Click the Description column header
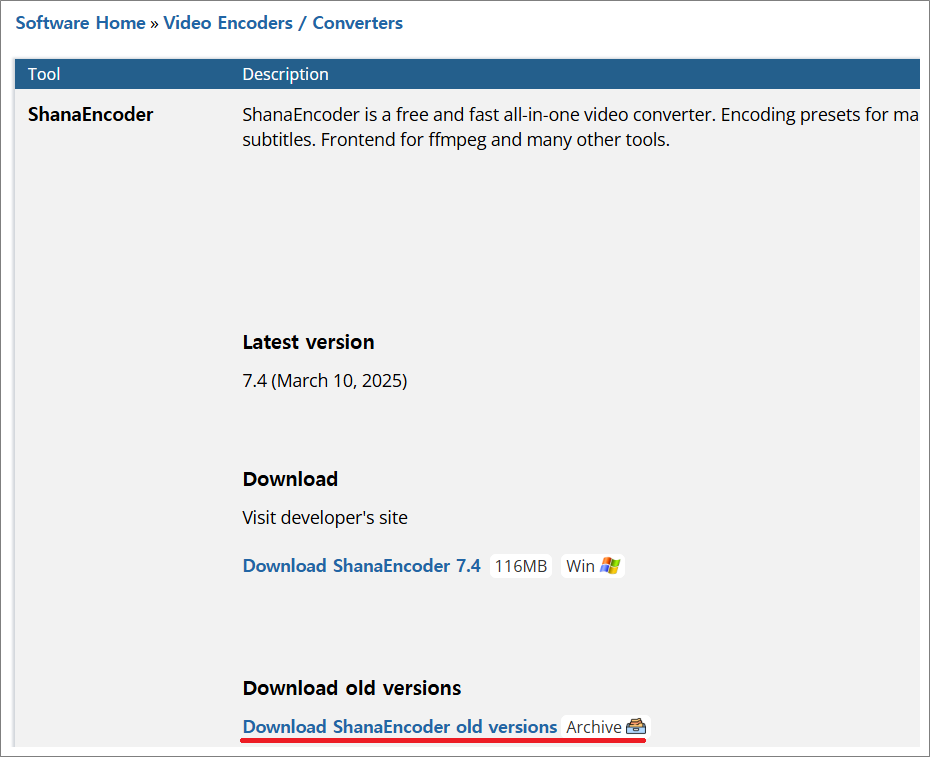 (x=285, y=74)
